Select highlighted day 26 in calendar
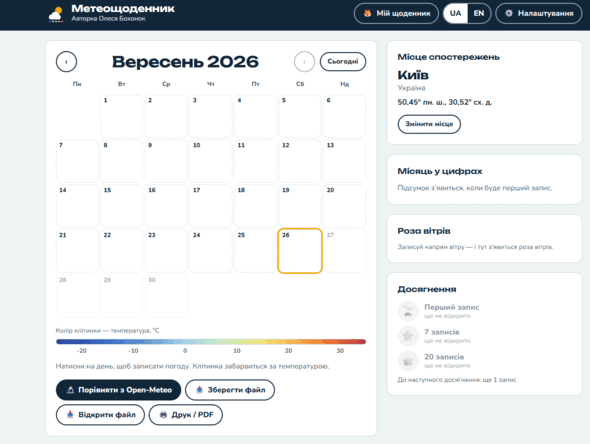This screenshot has width=590, height=444. [x=300, y=251]
